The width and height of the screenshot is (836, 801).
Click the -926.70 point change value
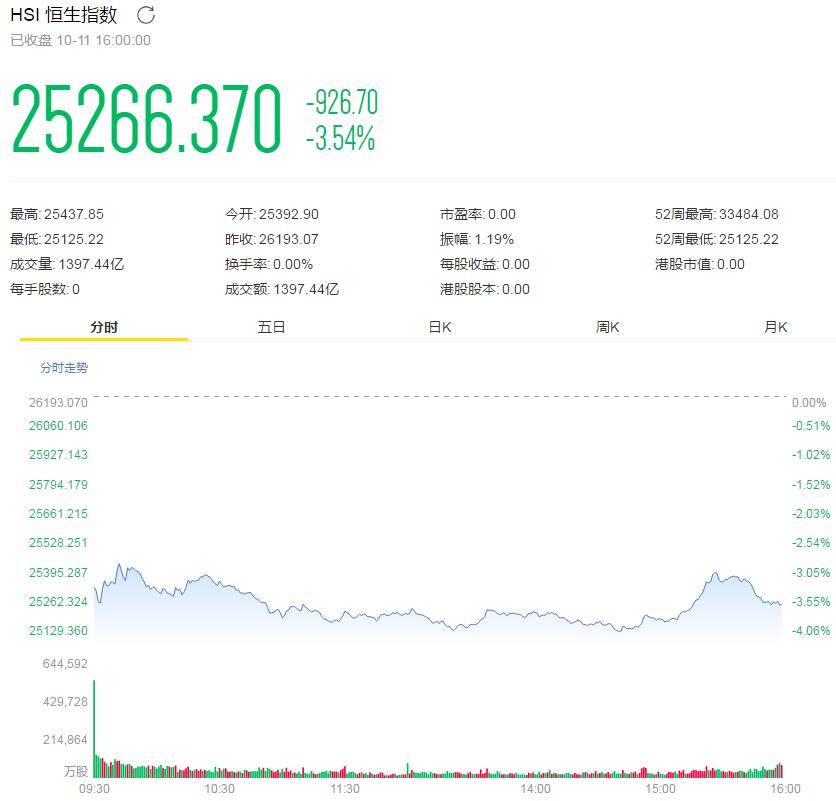pyautogui.click(x=342, y=102)
